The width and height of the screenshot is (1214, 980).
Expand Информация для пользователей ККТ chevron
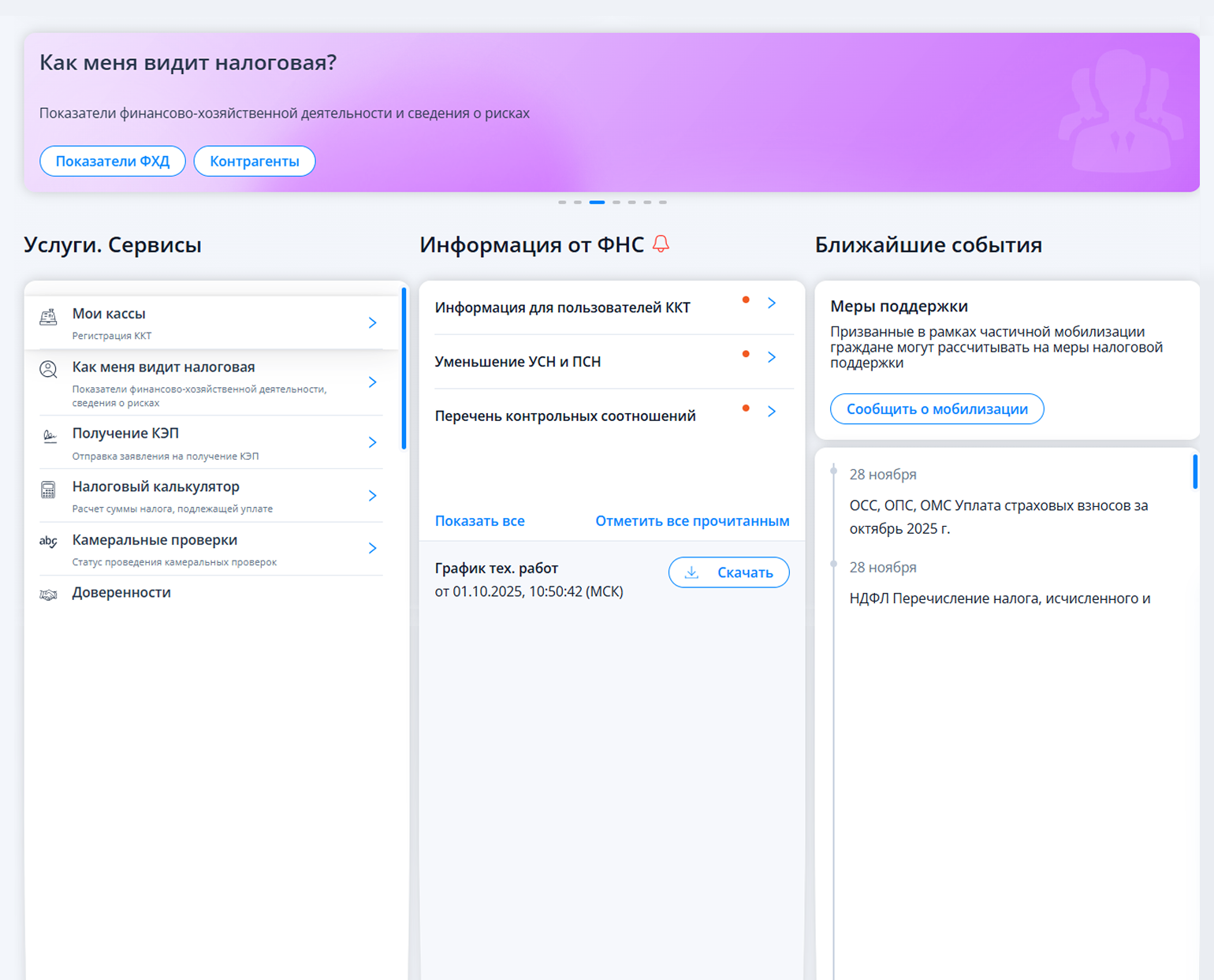(x=772, y=303)
